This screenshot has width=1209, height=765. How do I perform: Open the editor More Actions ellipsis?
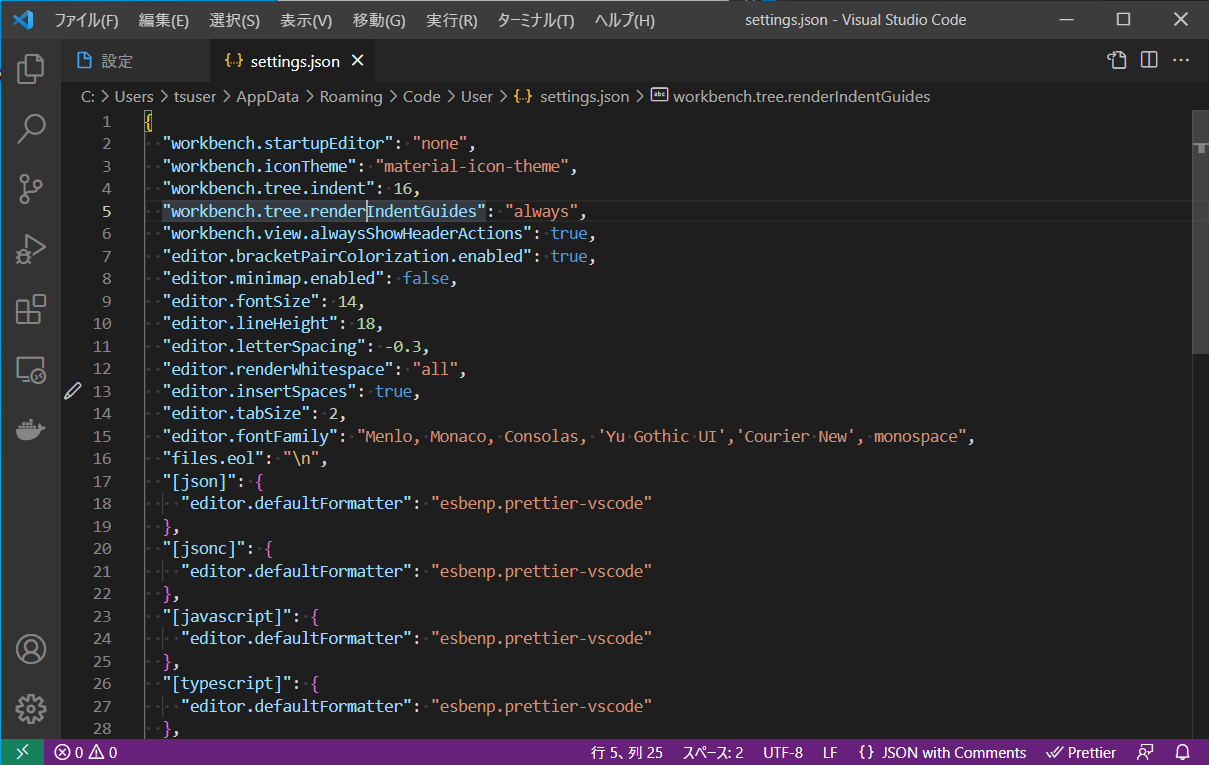point(1181,61)
